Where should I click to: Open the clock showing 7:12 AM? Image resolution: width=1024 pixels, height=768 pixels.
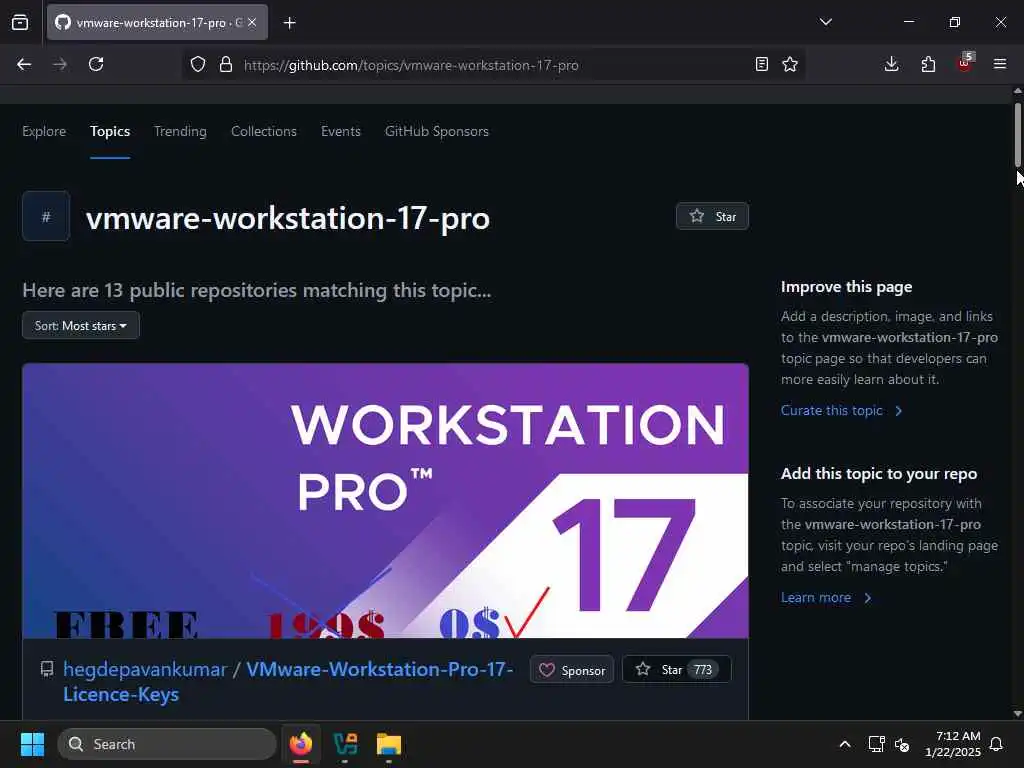coord(953,744)
